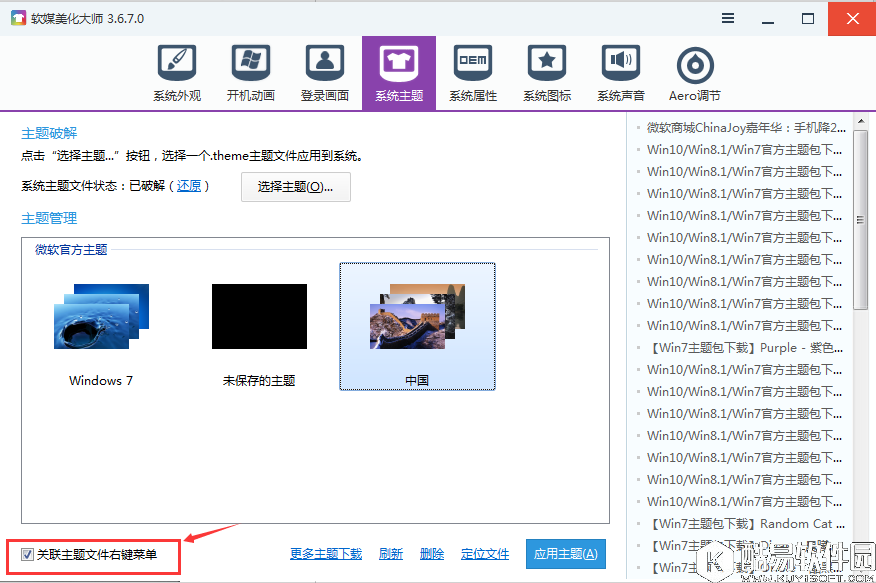Open 系统声音 (System Sounds) settings
This screenshot has height=583, width=876.
(x=620, y=70)
